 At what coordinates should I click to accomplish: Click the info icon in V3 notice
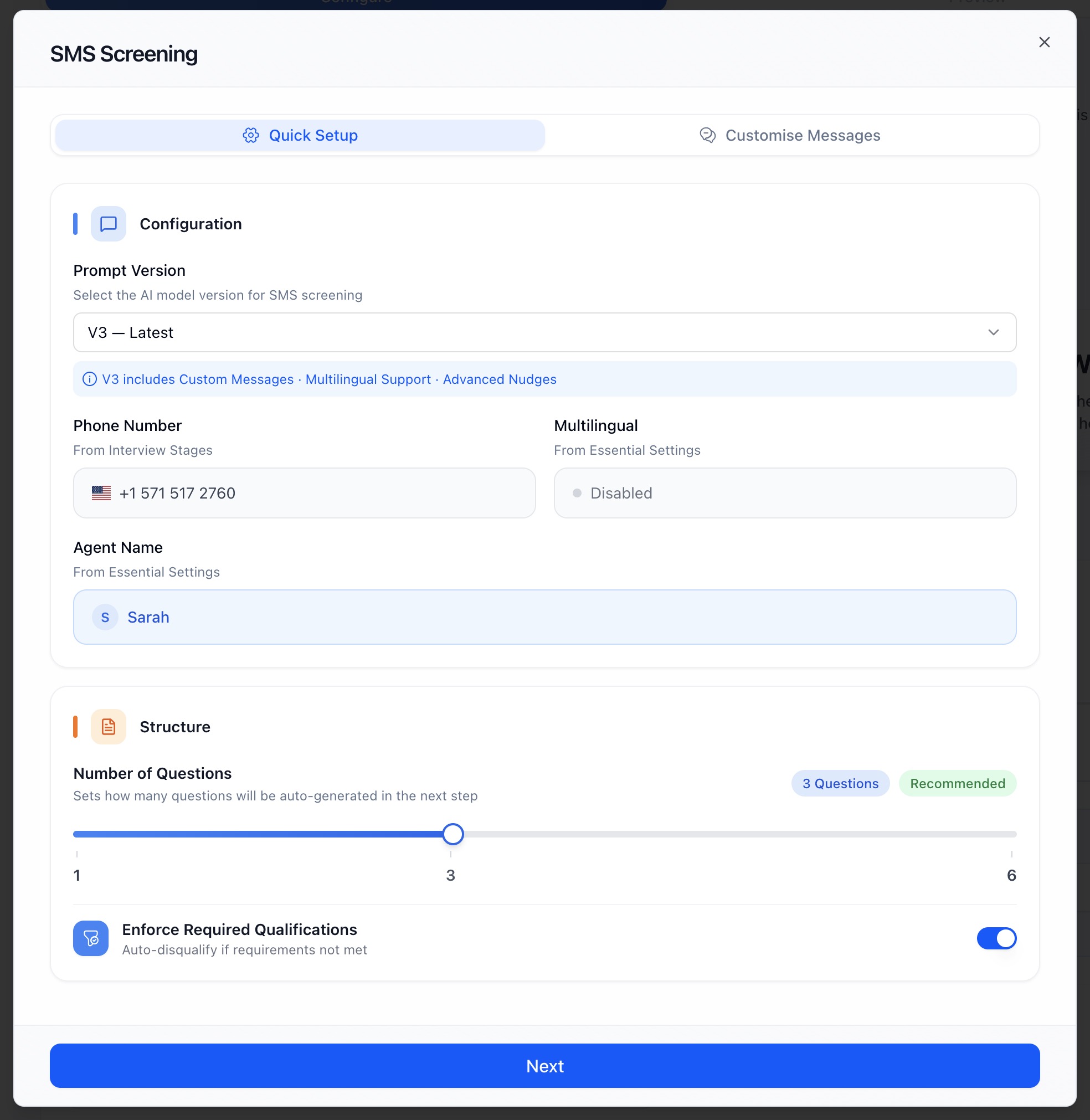click(x=89, y=379)
